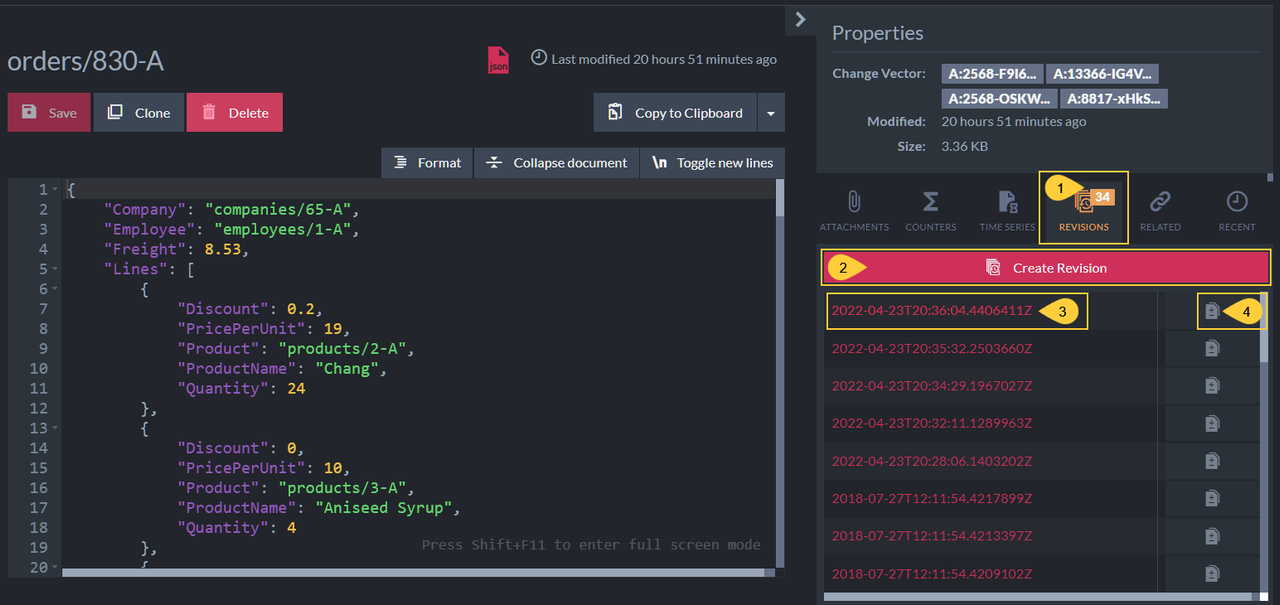Collapse the root object at line 1

coord(54,190)
